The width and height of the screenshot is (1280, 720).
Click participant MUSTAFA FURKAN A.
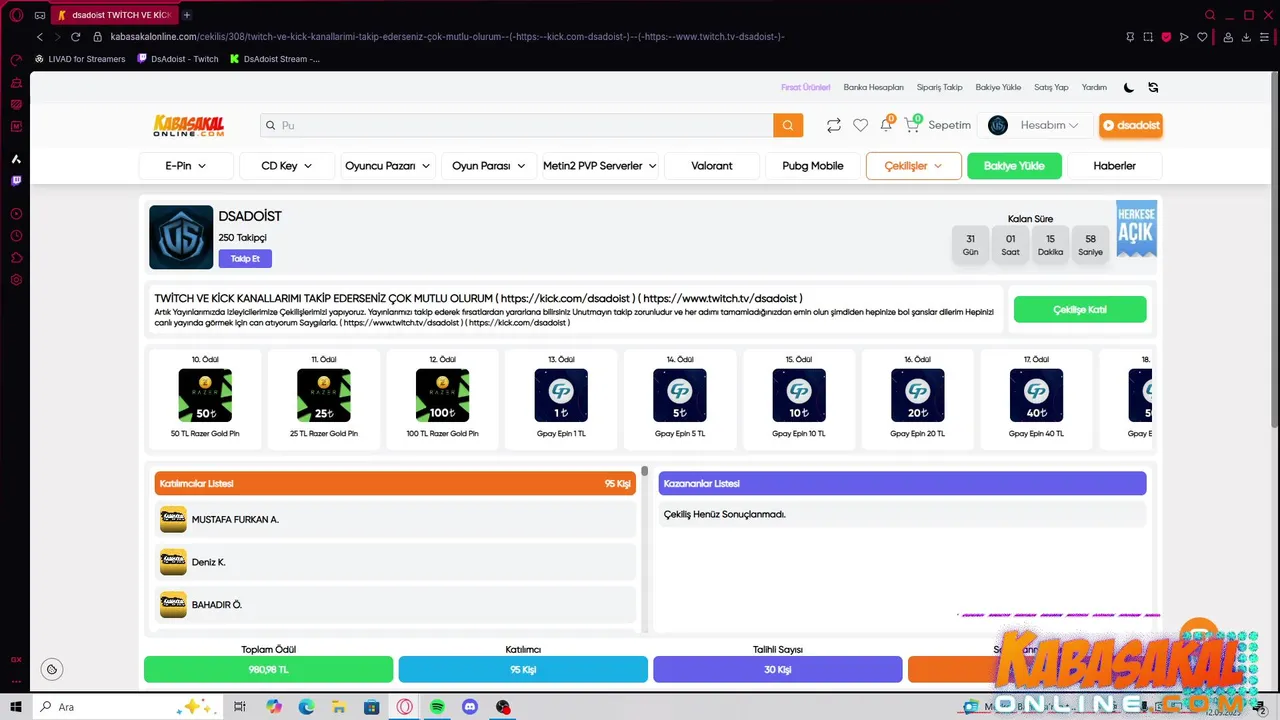pos(395,520)
